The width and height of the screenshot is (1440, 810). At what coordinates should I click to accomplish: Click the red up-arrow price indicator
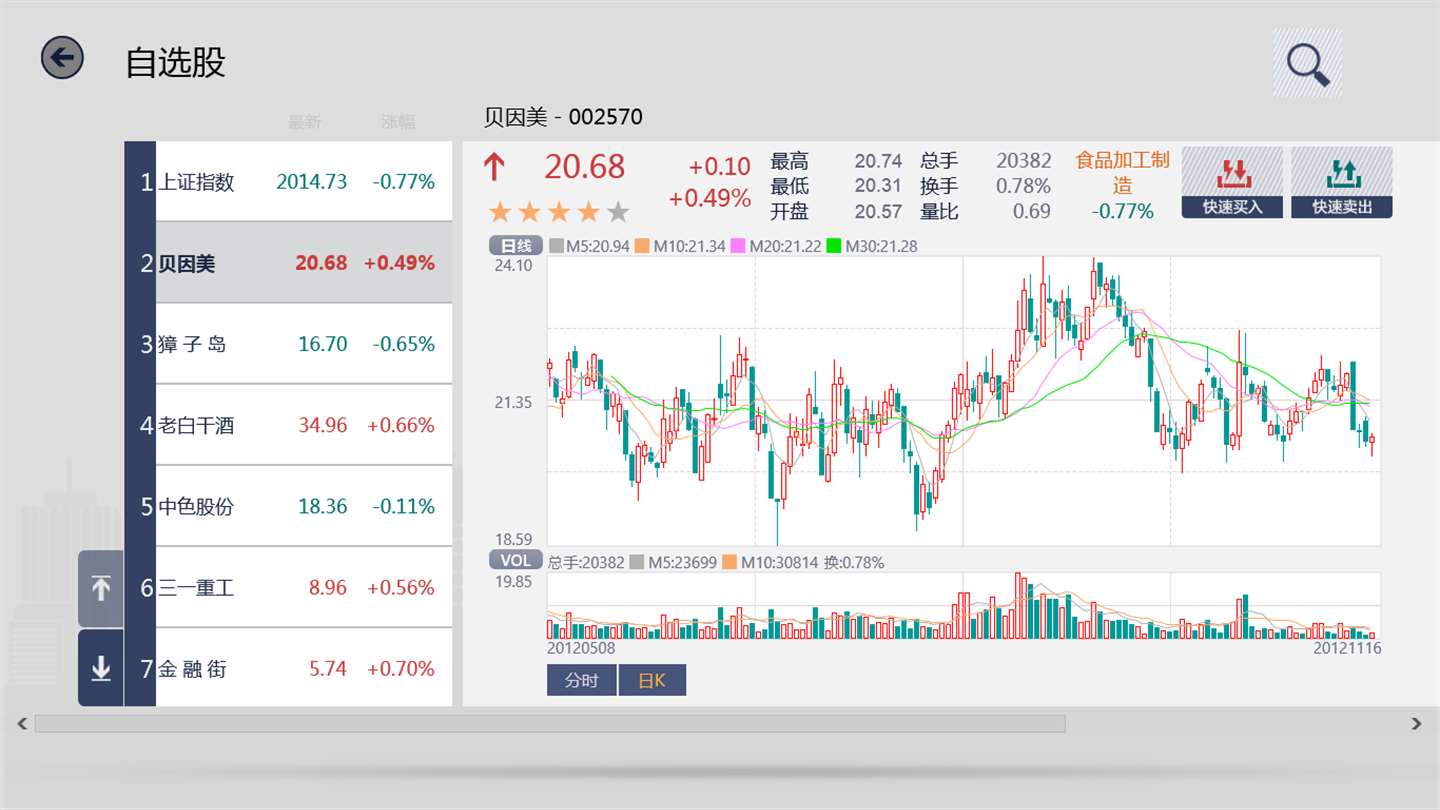click(494, 167)
